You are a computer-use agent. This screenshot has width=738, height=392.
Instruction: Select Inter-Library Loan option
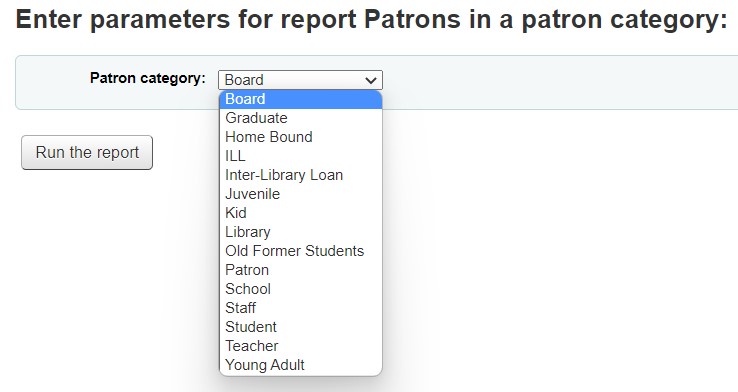(301, 175)
